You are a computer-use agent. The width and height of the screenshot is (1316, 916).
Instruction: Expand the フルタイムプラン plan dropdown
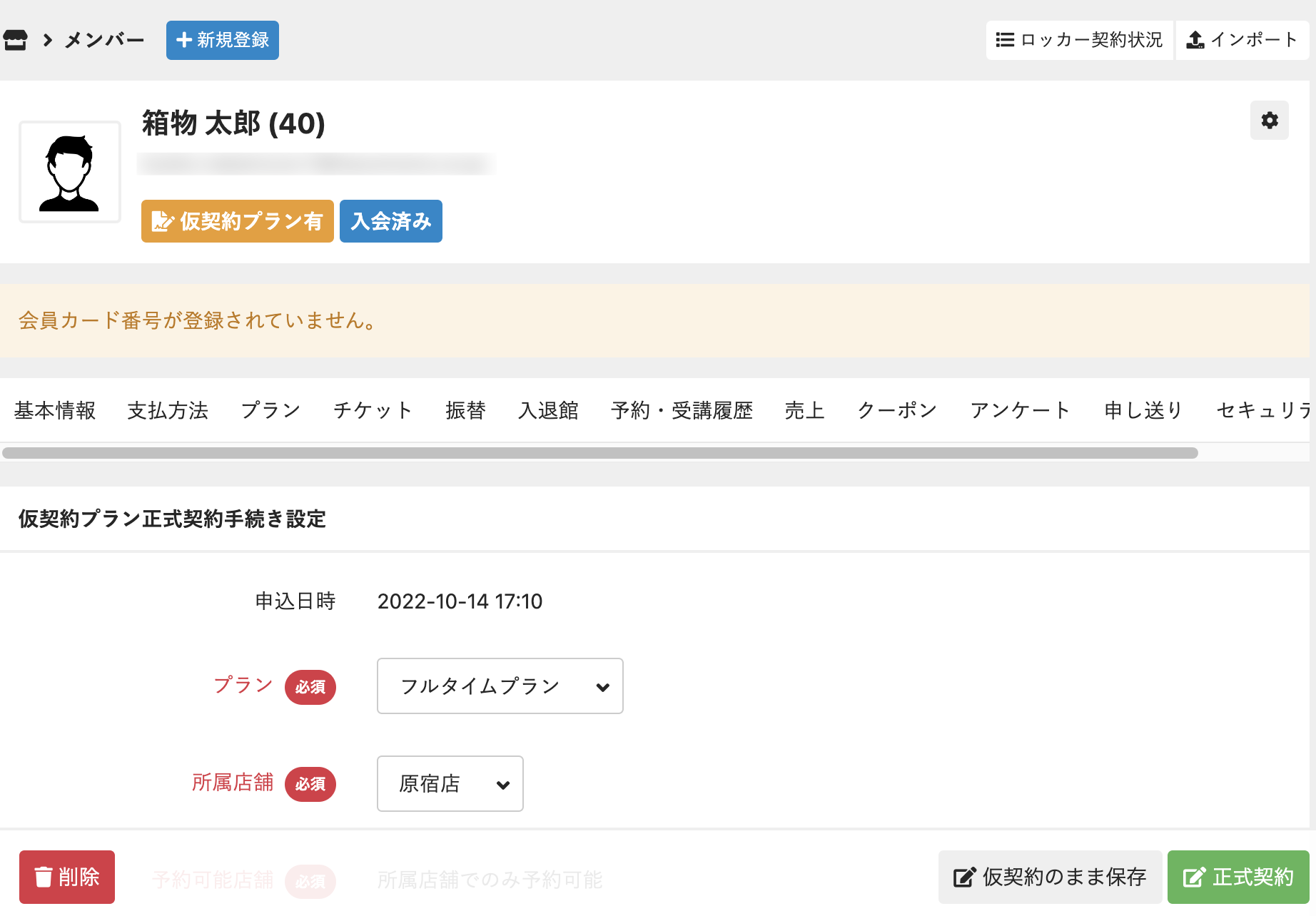click(x=500, y=686)
